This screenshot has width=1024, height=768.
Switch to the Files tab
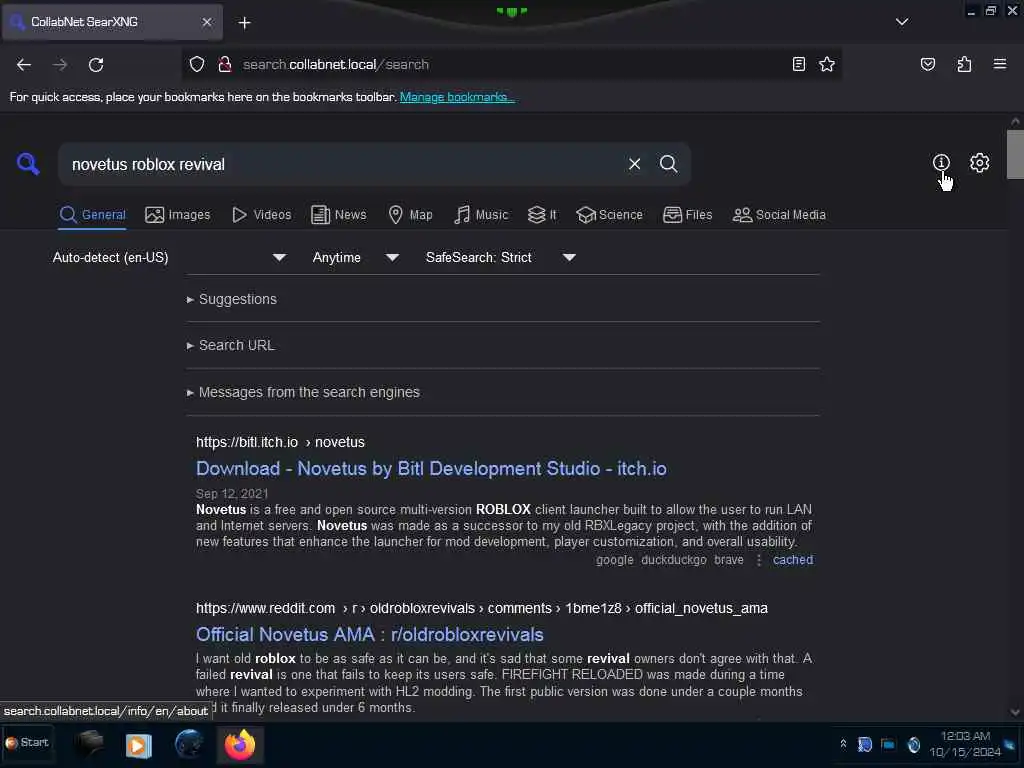tap(688, 215)
